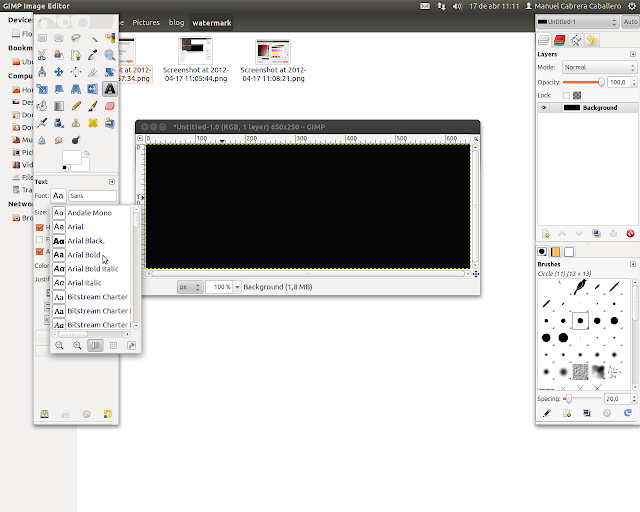Choose Andale Mono from font list

click(91, 213)
